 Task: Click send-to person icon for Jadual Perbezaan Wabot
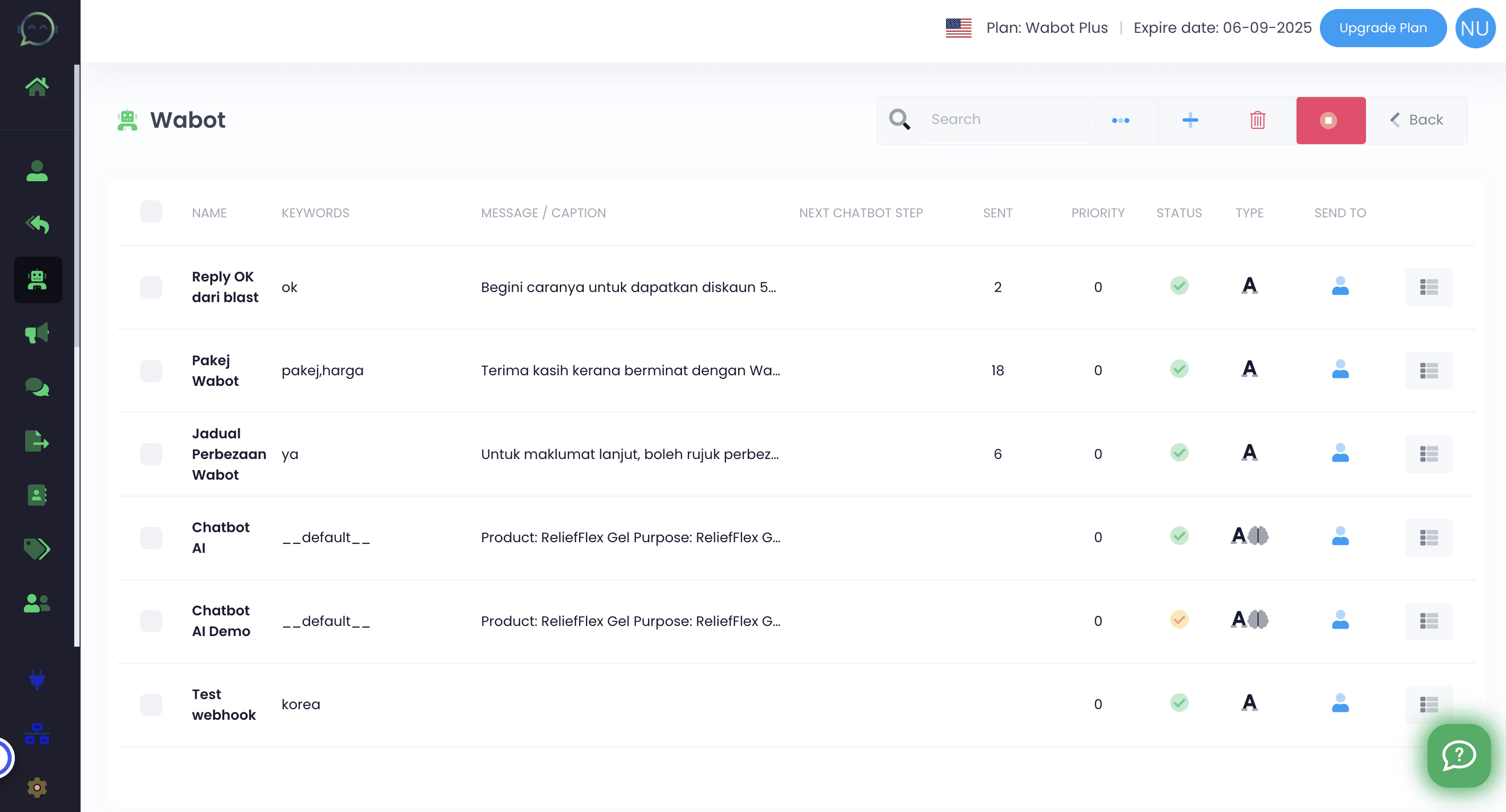point(1340,453)
